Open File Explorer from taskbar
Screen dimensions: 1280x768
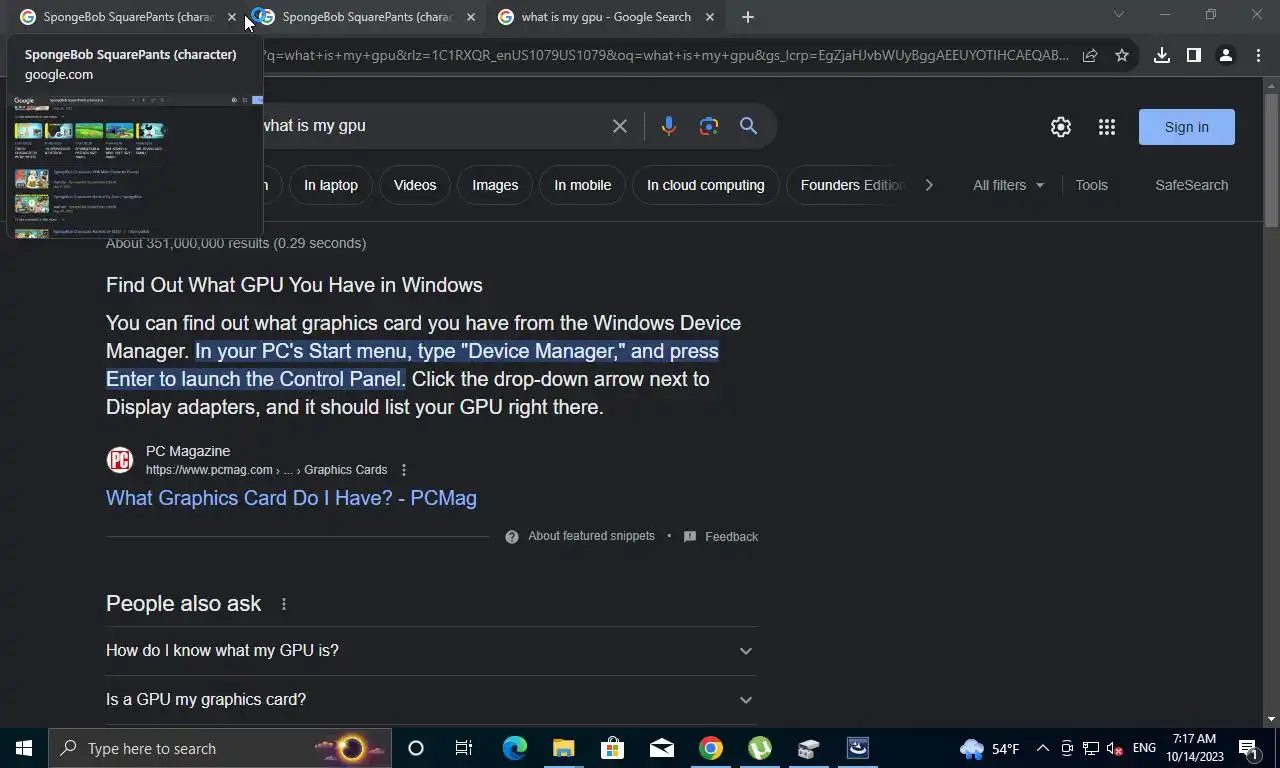point(563,748)
